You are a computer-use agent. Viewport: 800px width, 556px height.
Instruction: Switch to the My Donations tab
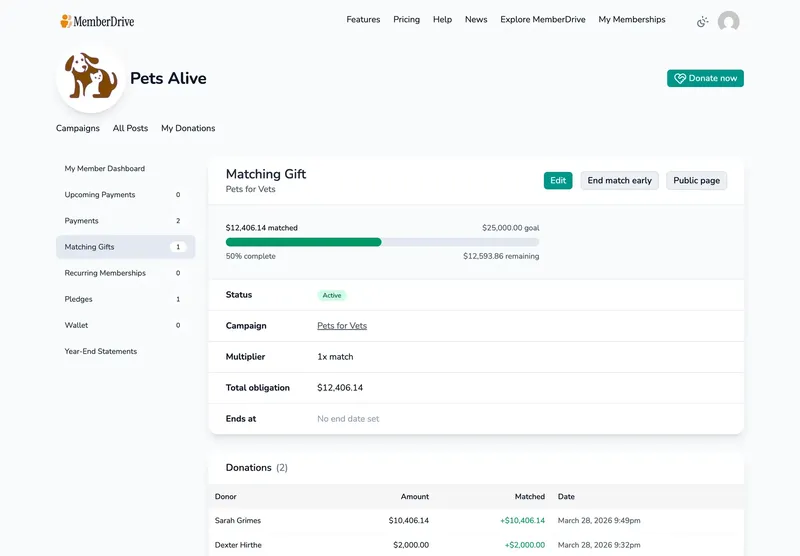coord(188,128)
